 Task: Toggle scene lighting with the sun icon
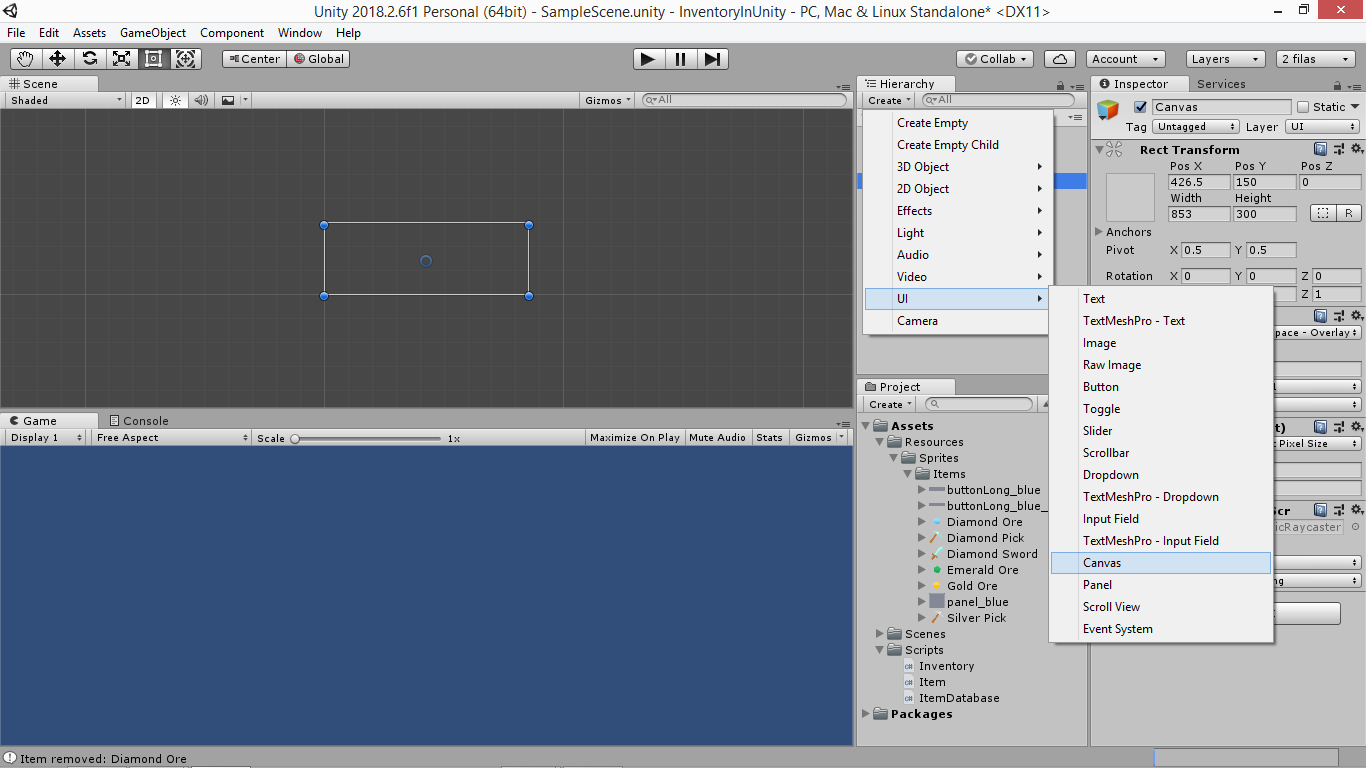click(175, 100)
